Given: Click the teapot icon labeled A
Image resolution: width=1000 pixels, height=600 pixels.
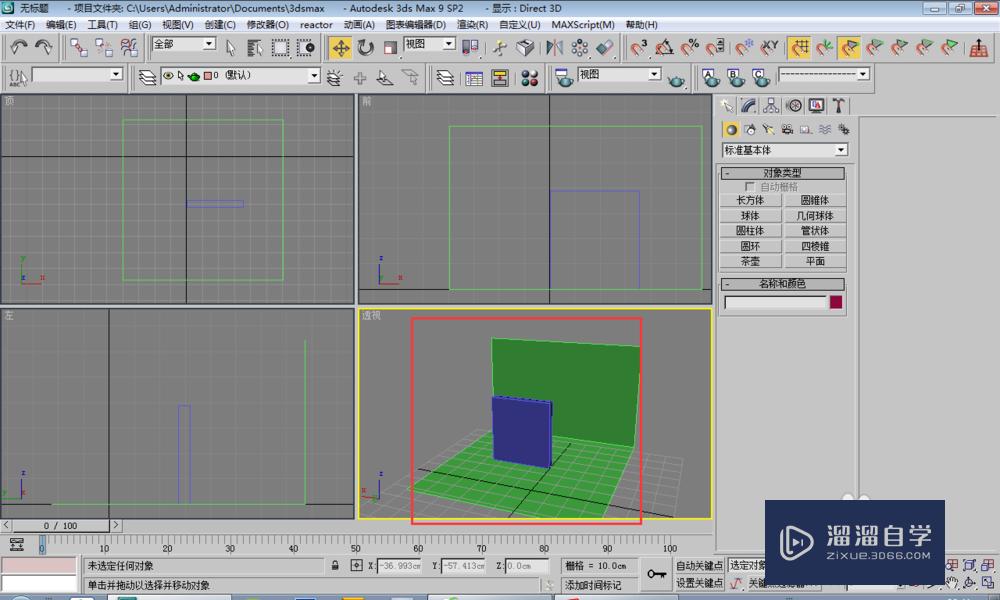Looking at the screenshot, I should click(x=710, y=78).
